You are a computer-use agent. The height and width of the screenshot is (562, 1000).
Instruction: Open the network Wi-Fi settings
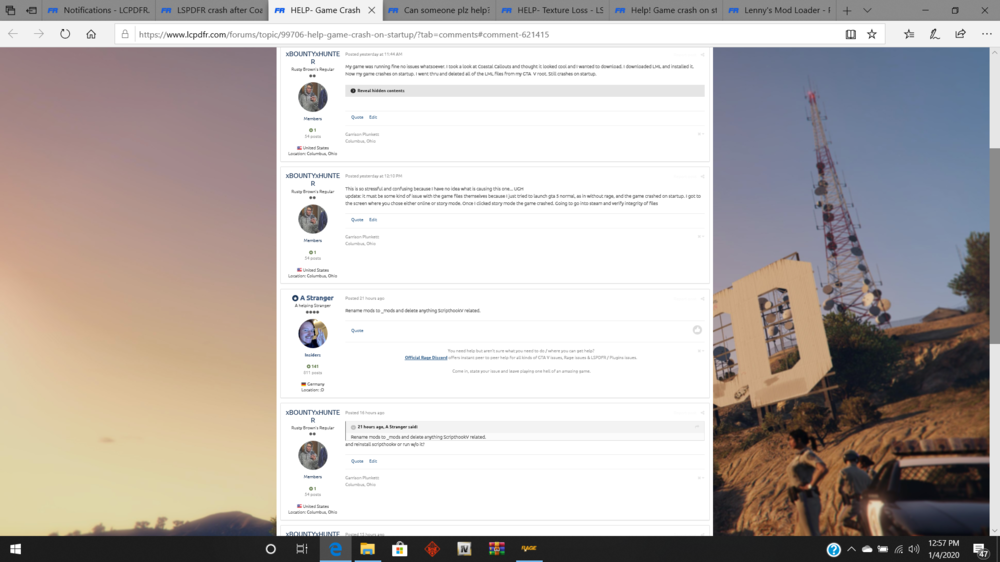click(899, 549)
